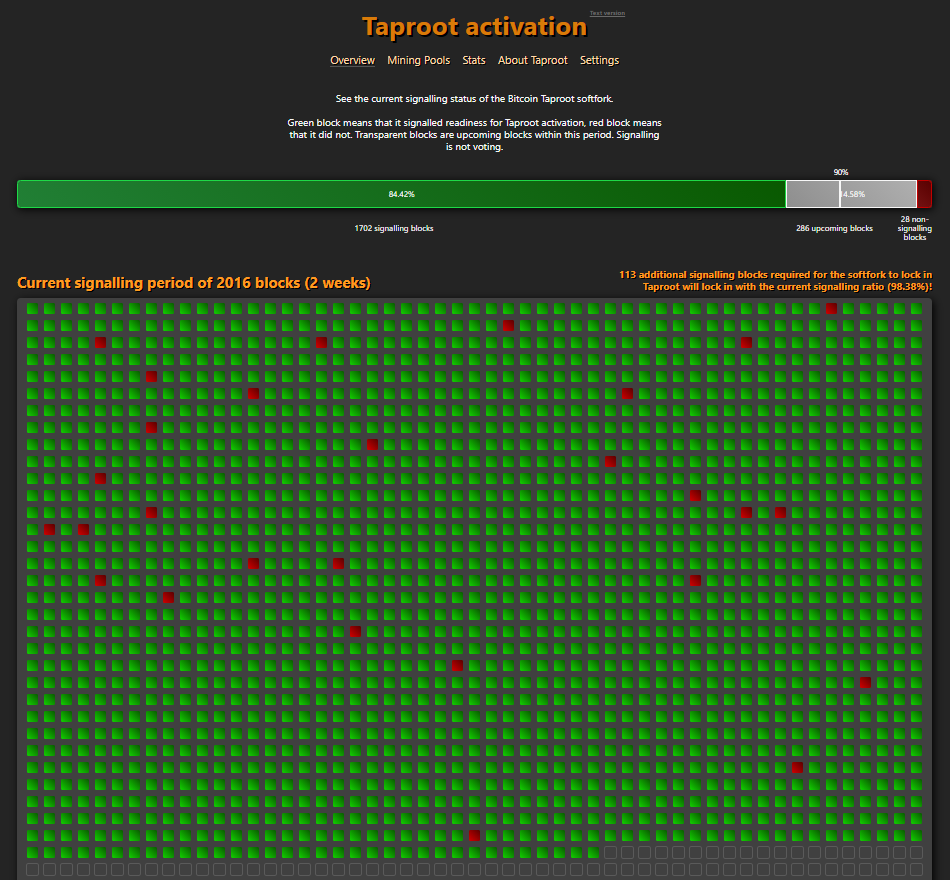Click the "Green block means" explanation paragraph
Viewport: 950px width, 880px height.
[x=474, y=135]
